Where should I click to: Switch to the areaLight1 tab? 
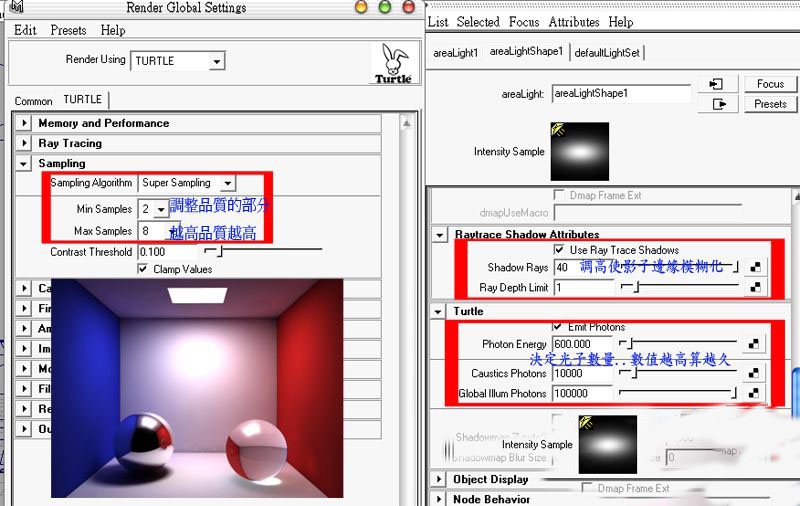[x=456, y=53]
